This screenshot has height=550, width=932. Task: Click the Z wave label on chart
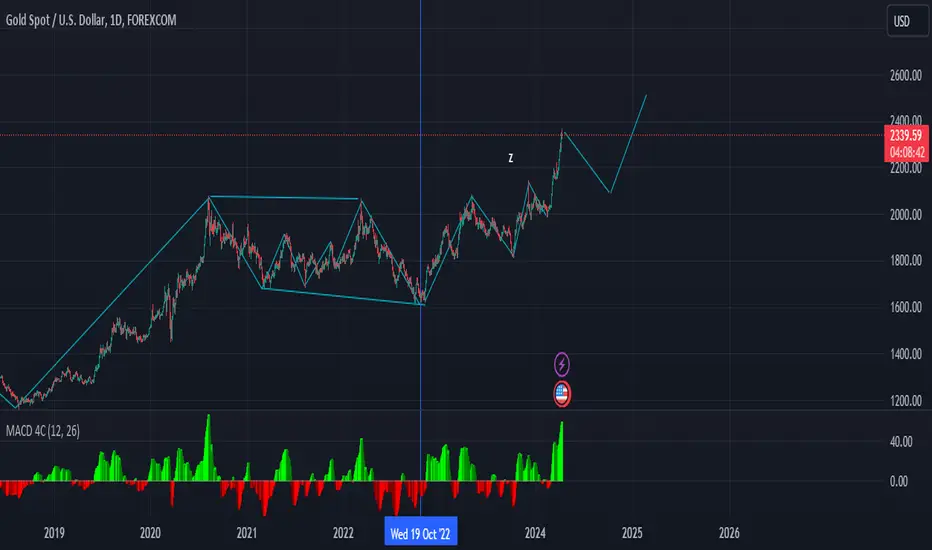point(511,158)
